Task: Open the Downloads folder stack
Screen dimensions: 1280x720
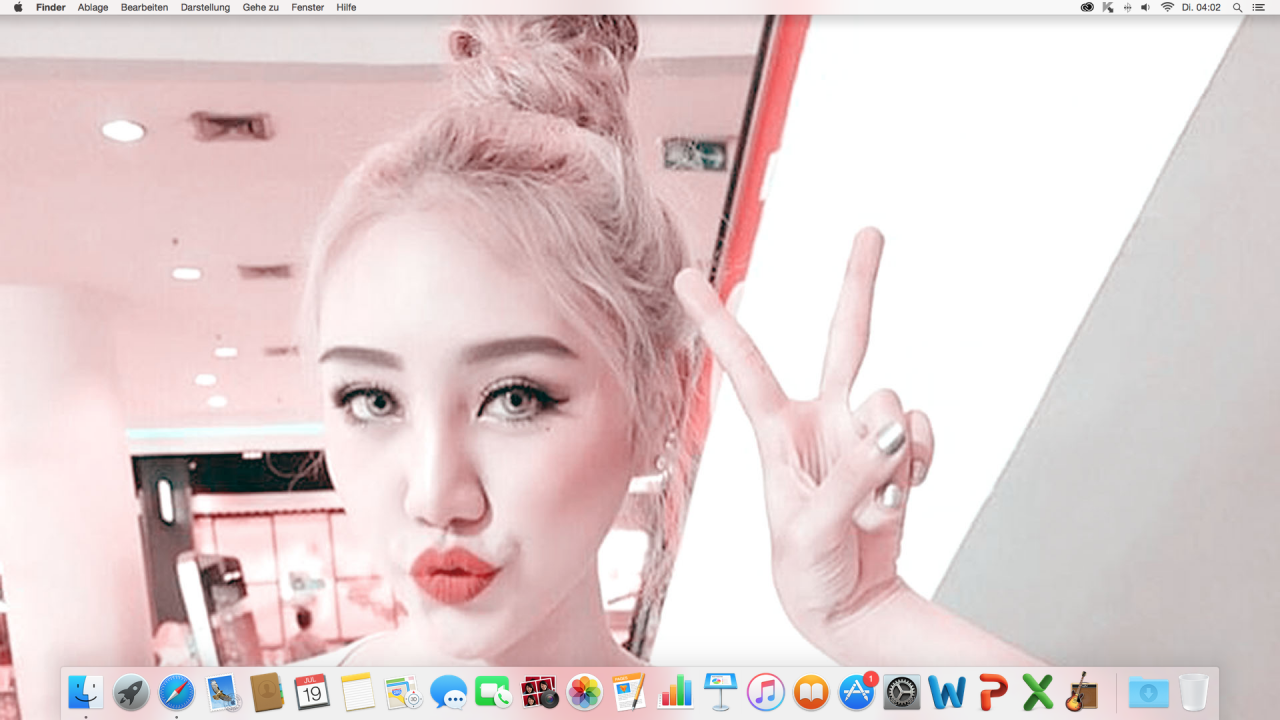Action: click(x=1148, y=692)
